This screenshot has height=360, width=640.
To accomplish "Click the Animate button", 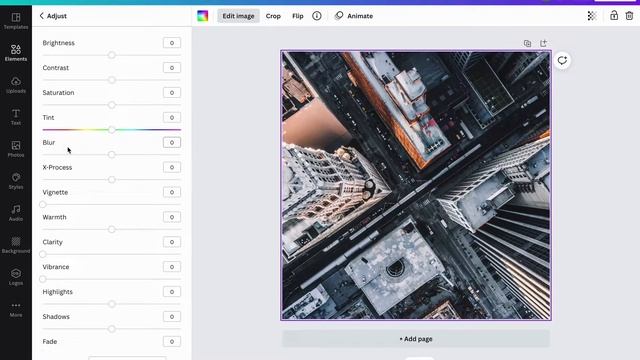I will (x=354, y=16).
